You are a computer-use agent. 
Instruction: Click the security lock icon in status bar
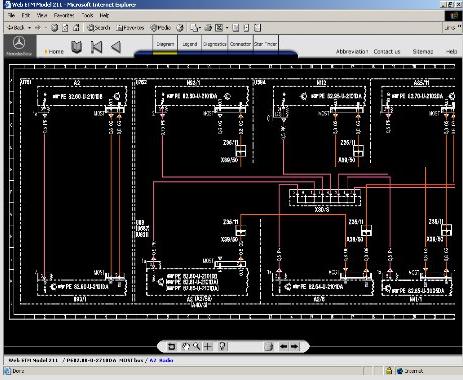coord(389,371)
